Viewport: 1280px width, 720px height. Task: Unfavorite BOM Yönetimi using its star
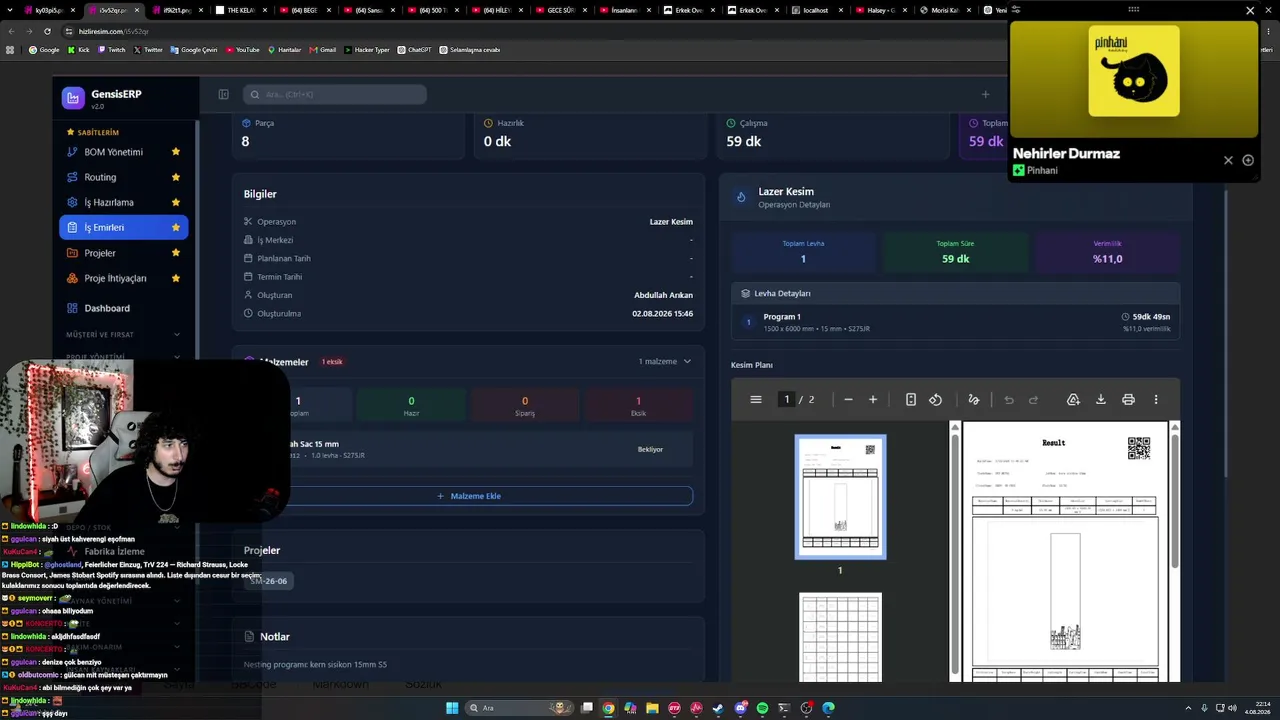(x=176, y=152)
